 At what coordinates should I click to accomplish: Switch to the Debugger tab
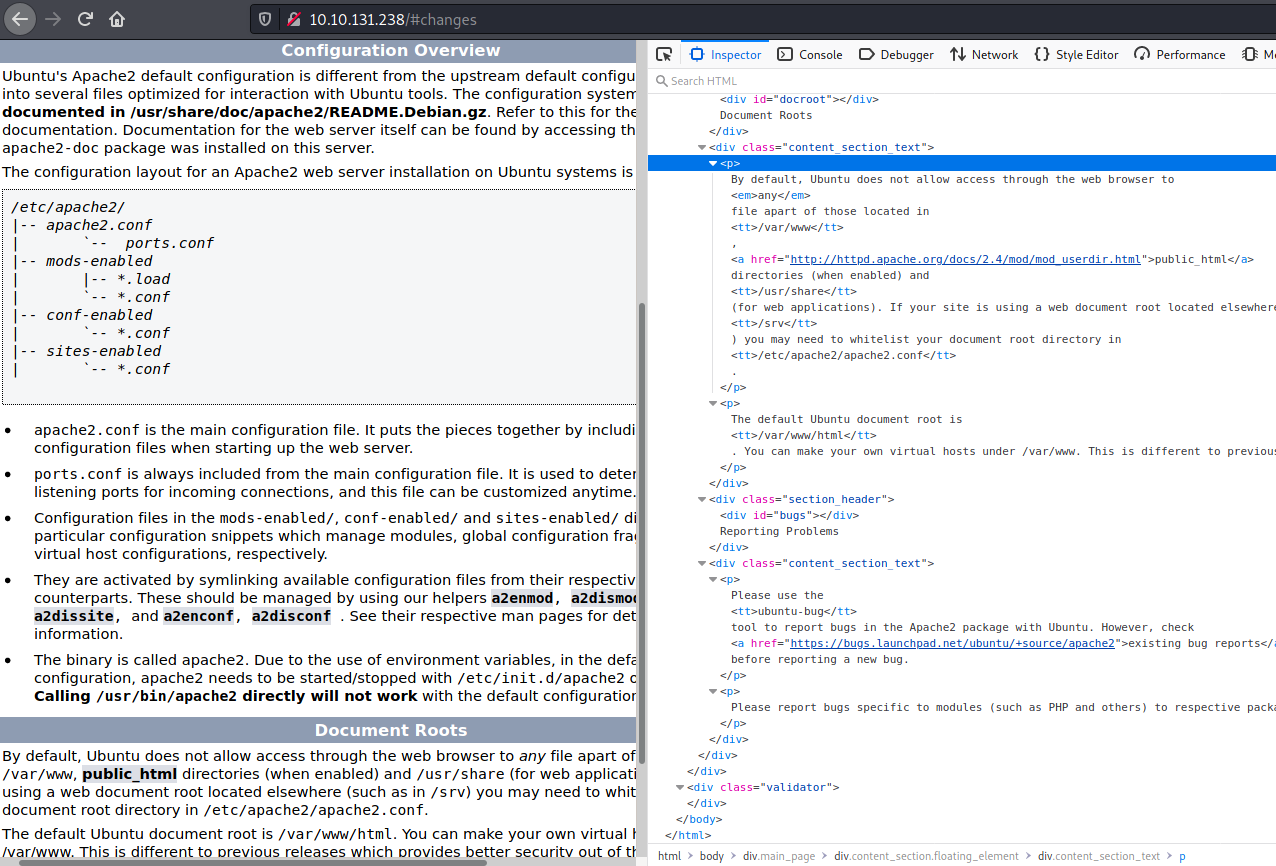896,54
